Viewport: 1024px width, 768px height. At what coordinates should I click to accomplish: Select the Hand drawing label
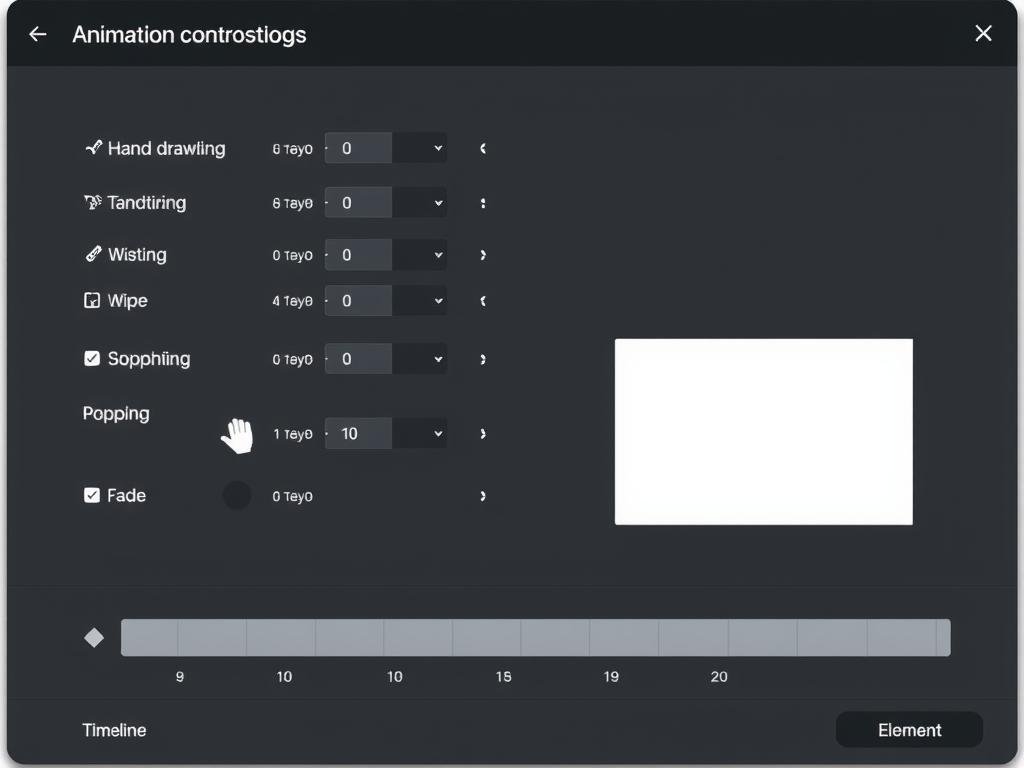[x=167, y=148]
